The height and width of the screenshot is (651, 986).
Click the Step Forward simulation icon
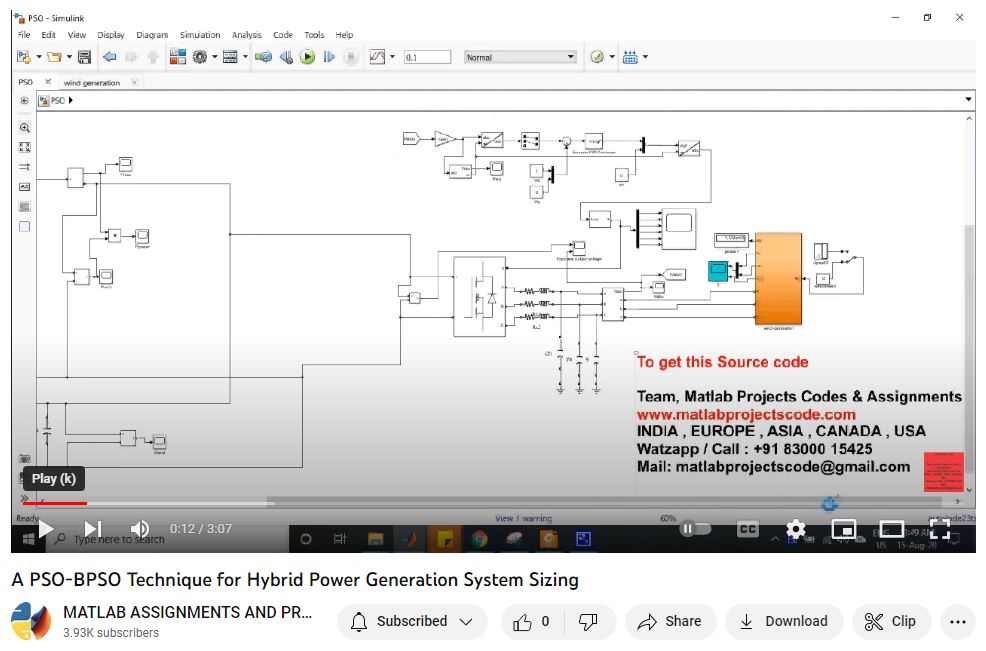329,57
